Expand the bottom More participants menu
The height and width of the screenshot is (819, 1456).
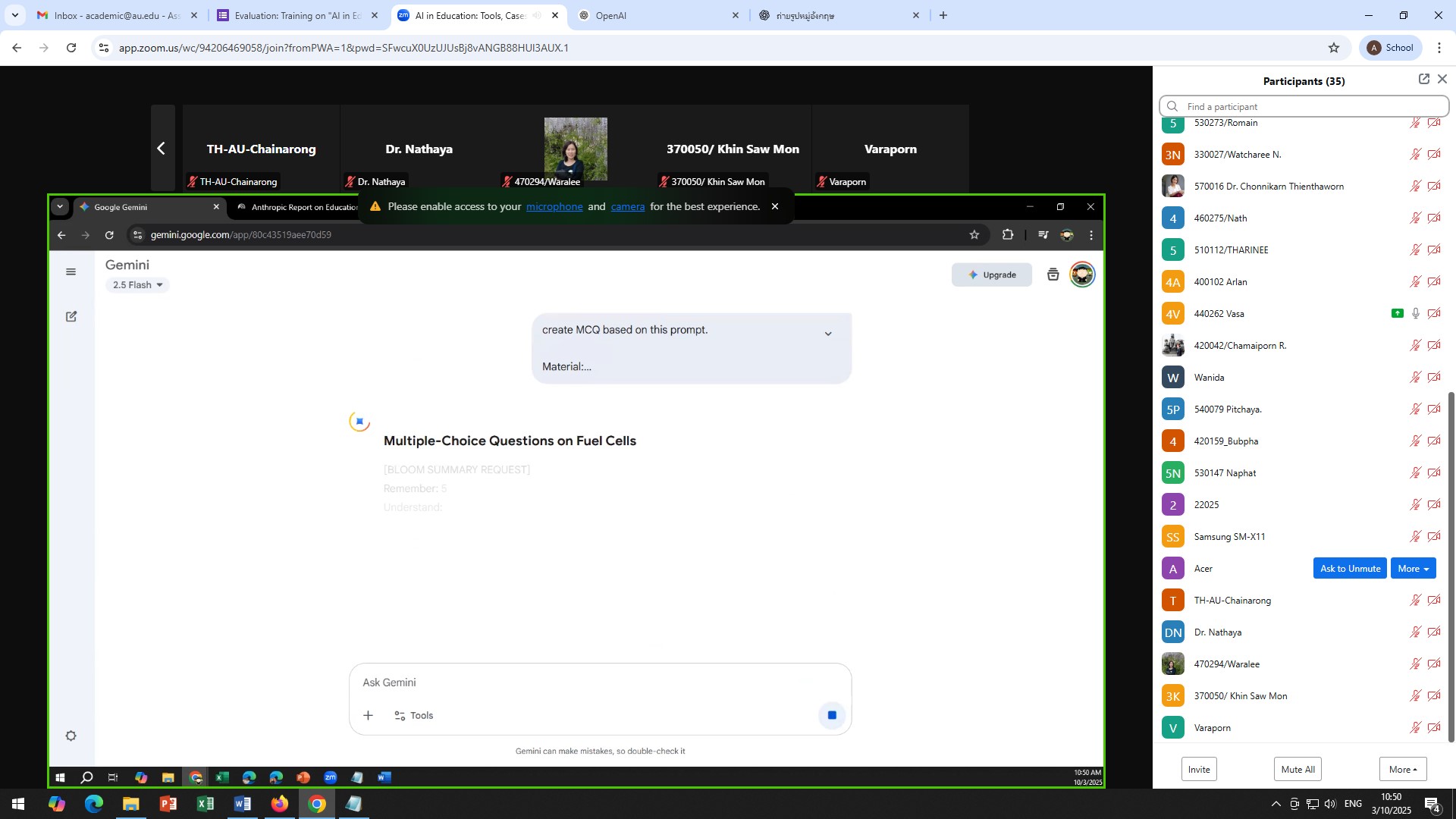point(1402,769)
